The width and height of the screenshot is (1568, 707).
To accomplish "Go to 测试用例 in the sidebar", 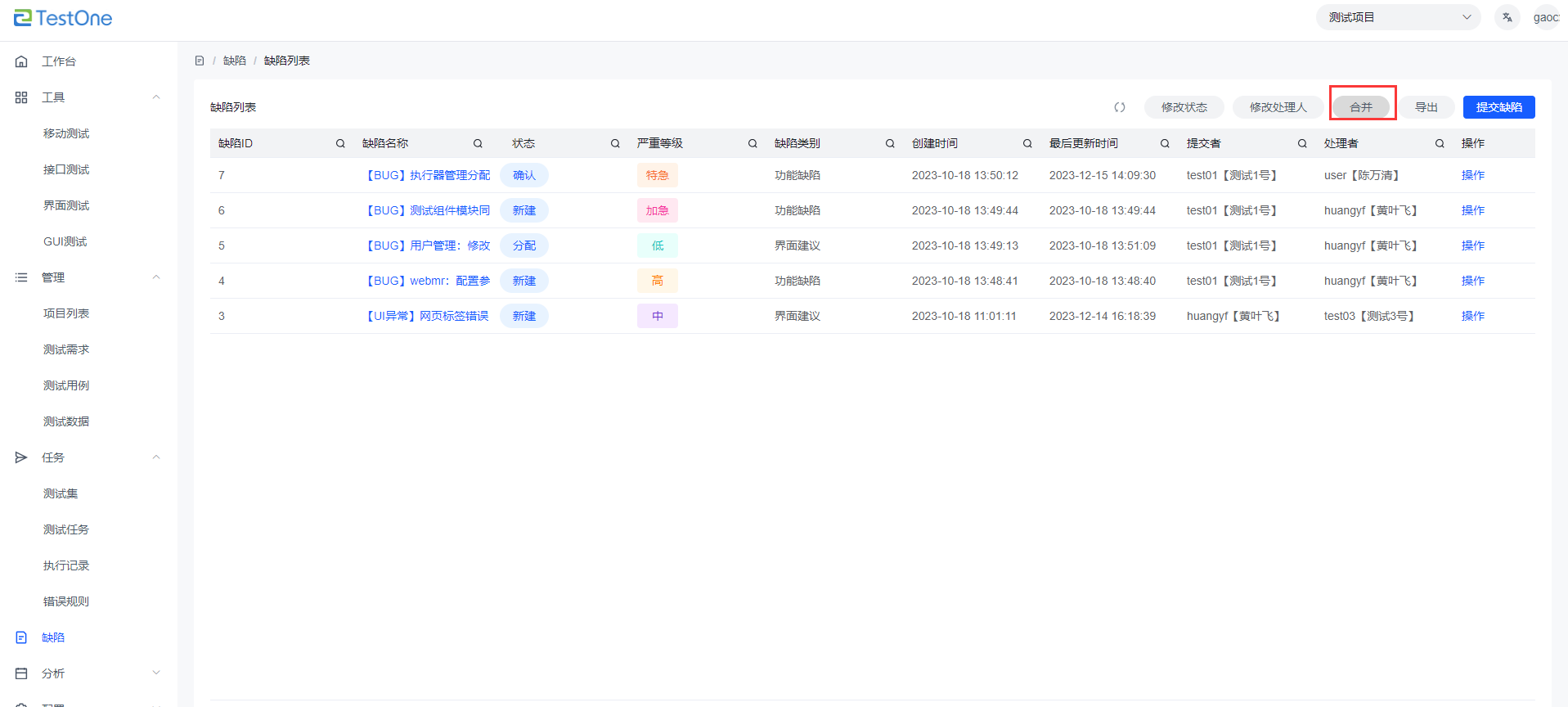I will pyautogui.click(x=66, y=385).
